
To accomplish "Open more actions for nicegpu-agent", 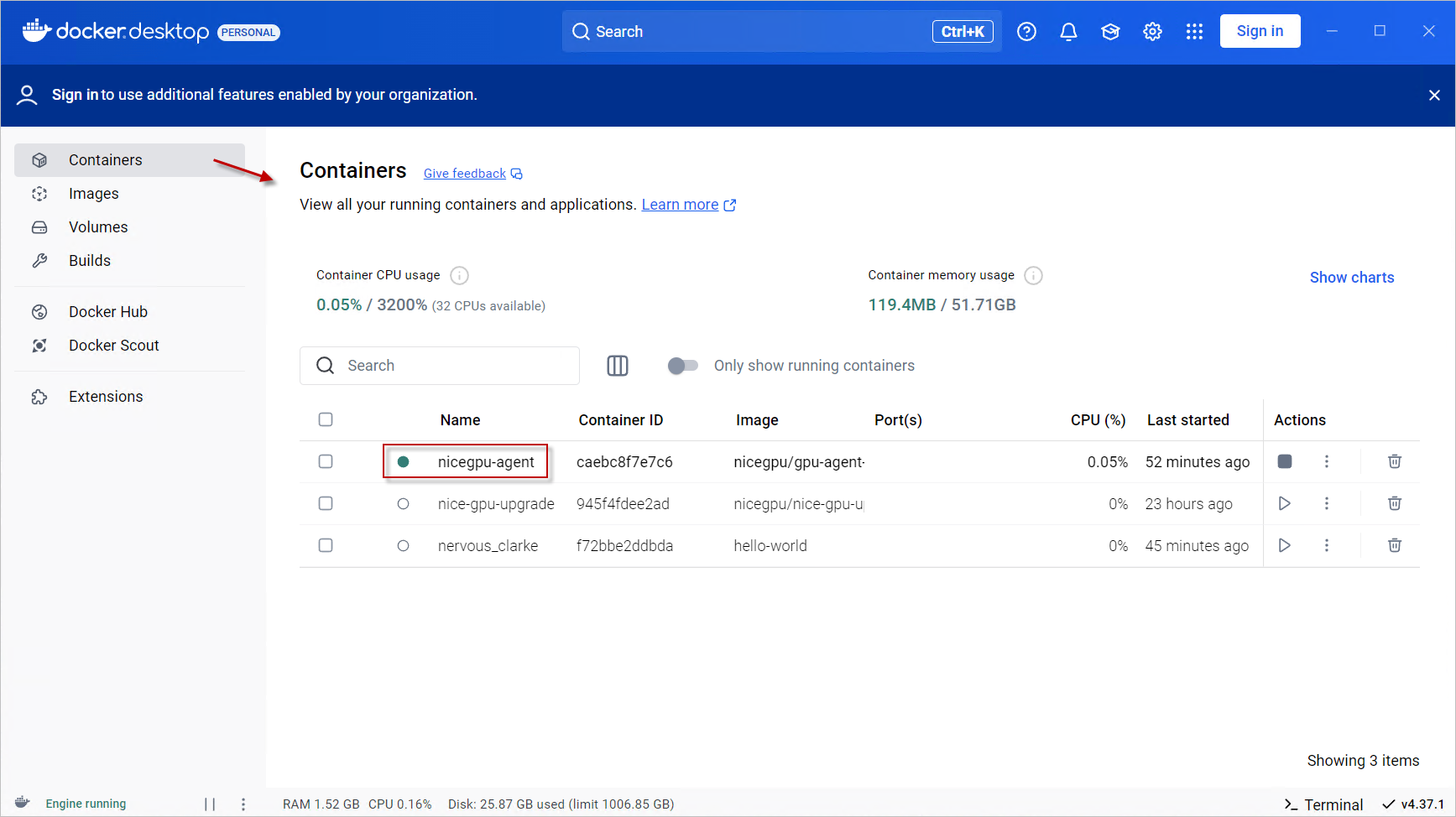I will point(1326,461).
